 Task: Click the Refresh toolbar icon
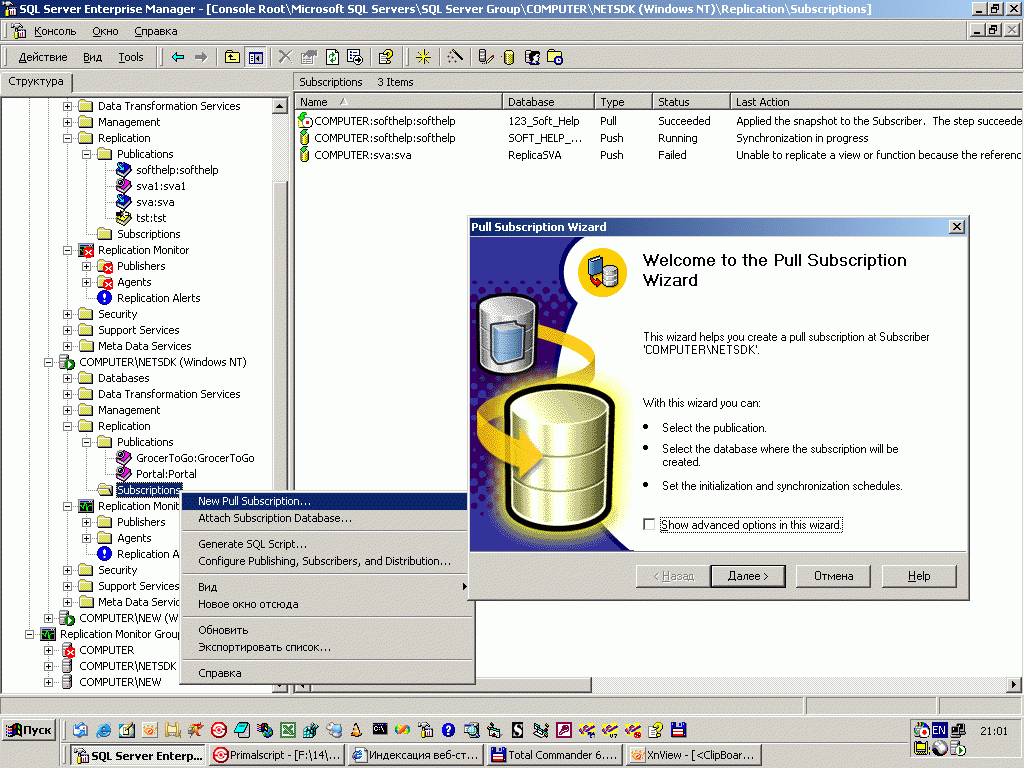[x=332, y=57]
